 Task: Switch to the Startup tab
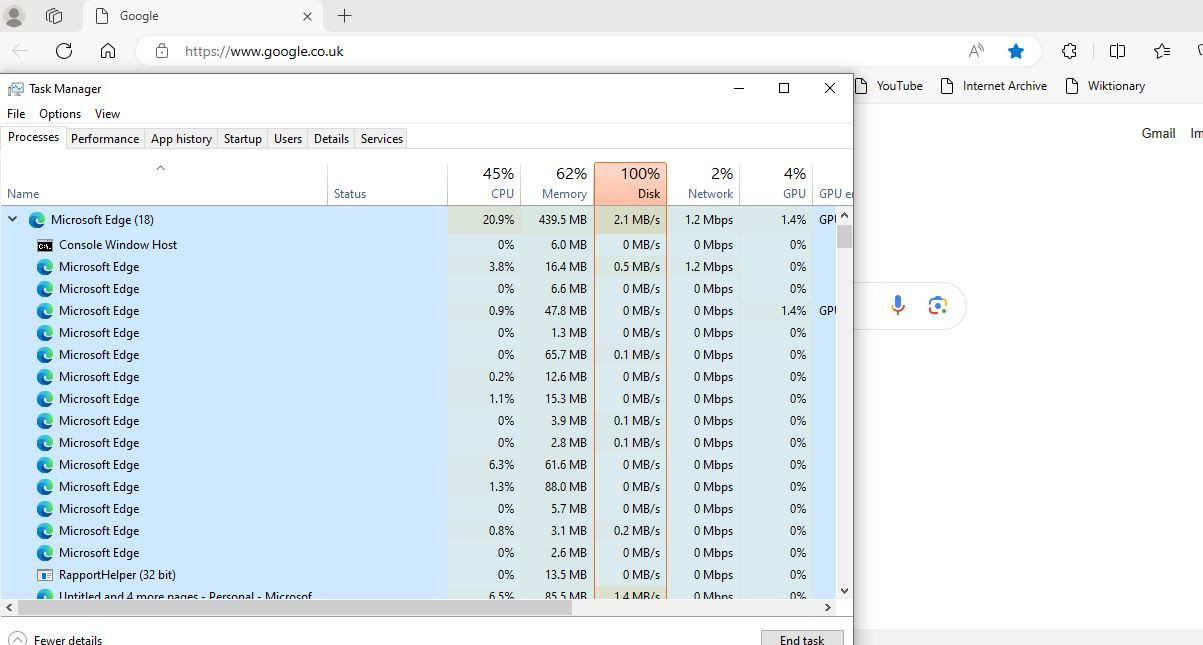point(242,139)
